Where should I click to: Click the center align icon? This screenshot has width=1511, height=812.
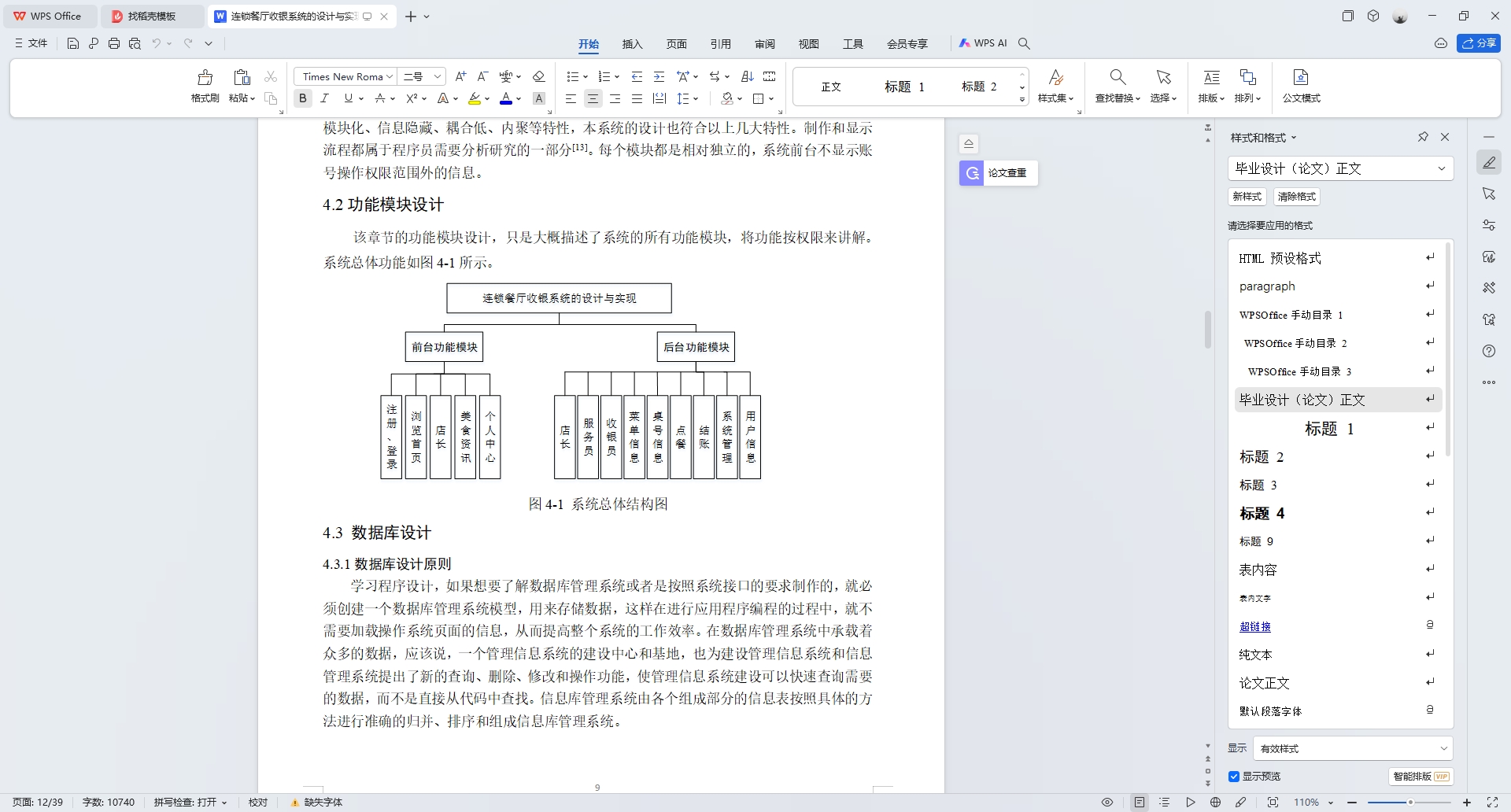point(593,98)
